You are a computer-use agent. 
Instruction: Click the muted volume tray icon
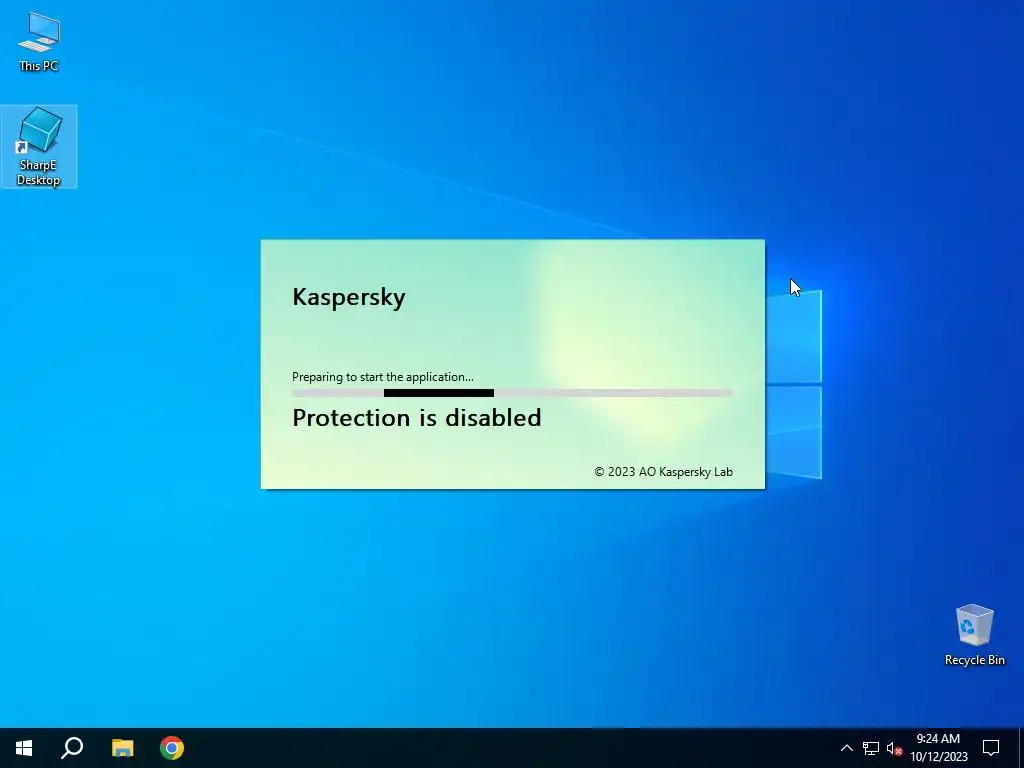894,748
